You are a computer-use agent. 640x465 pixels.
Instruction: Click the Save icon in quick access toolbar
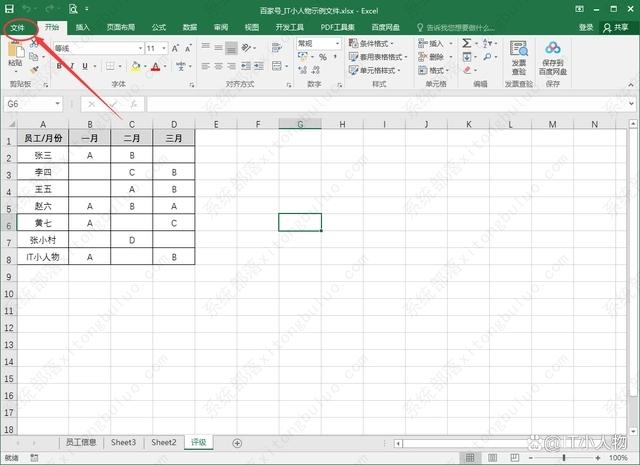(11, 8)
